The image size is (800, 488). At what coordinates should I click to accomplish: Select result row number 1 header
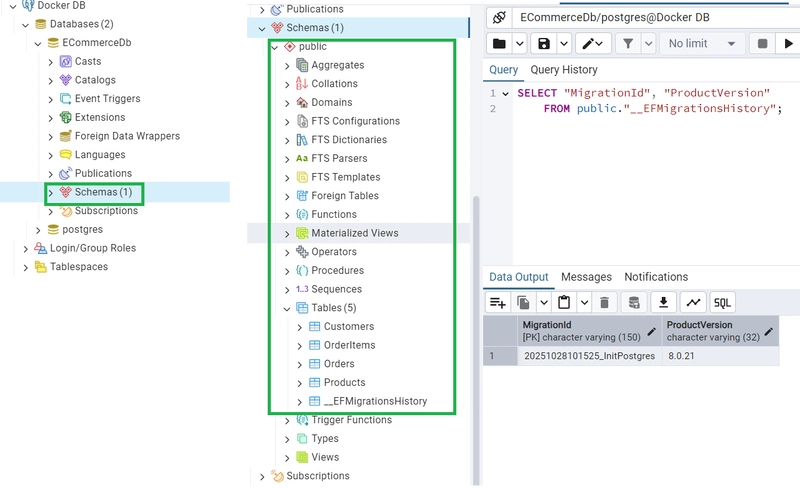[x=501, y=356]
